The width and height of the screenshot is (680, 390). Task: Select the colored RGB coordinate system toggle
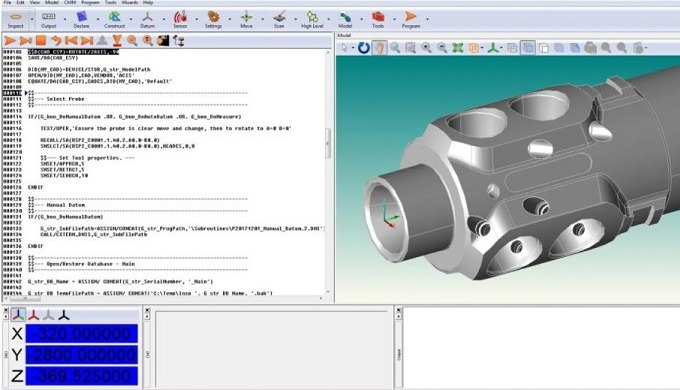18,315
